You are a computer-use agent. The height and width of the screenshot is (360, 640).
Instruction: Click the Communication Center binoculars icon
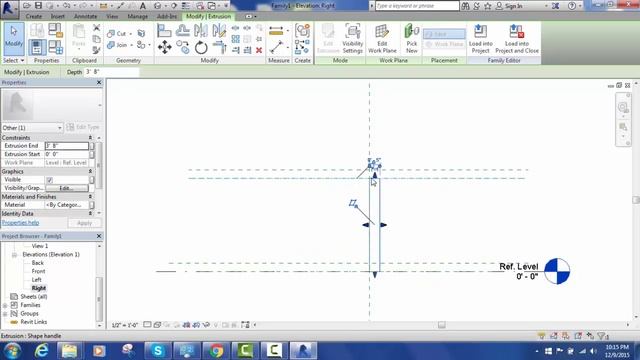coord(465,6)
